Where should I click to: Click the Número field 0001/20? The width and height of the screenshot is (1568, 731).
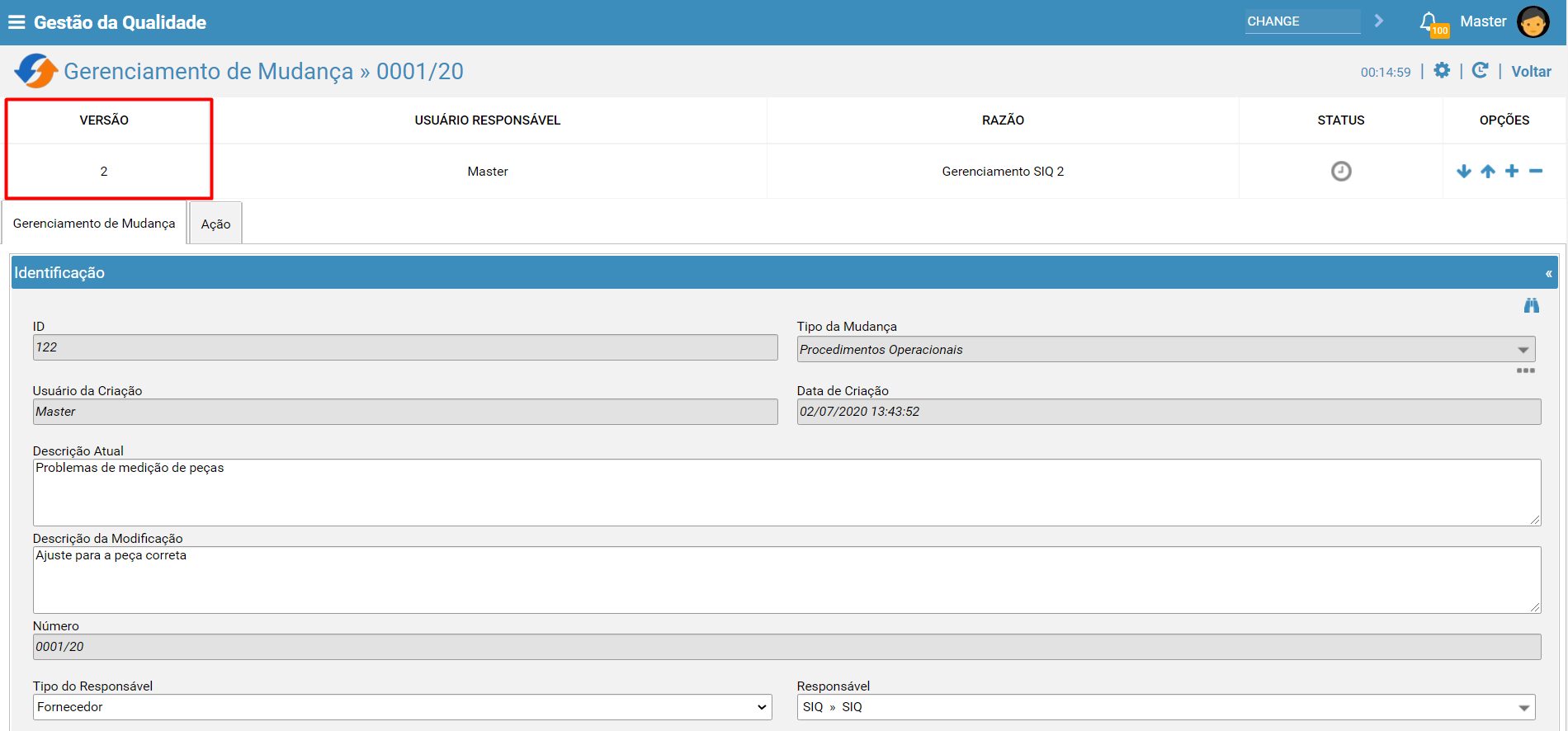[x=787, y=647]
